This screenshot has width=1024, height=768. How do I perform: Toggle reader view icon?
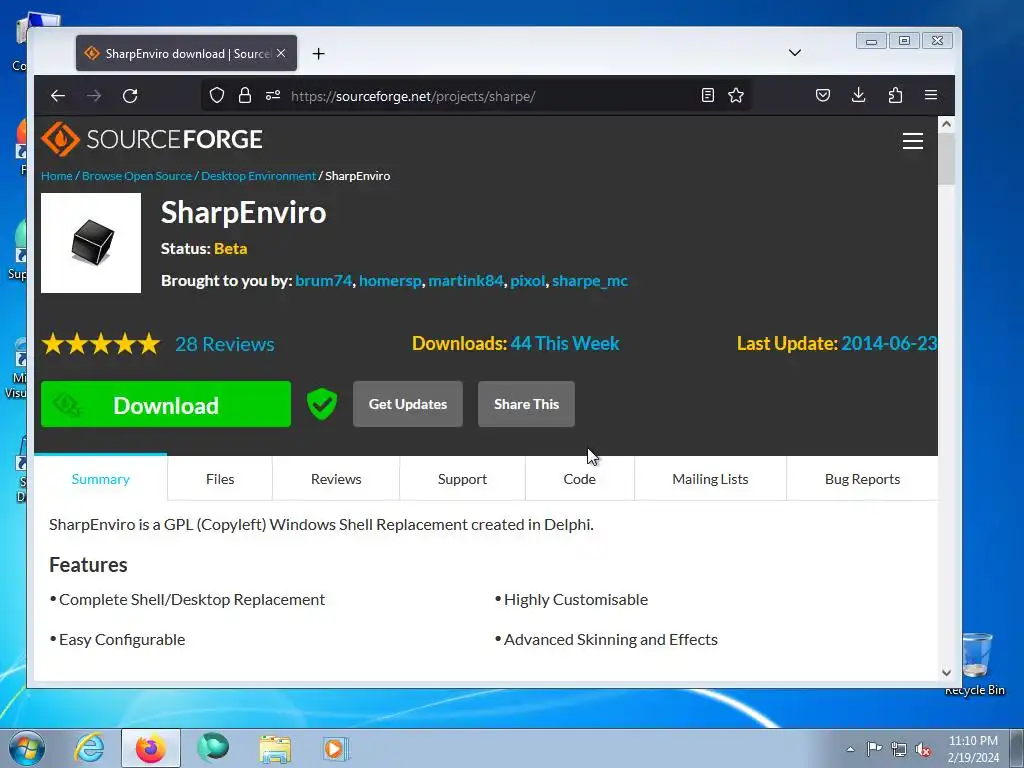tap(707, 96)
